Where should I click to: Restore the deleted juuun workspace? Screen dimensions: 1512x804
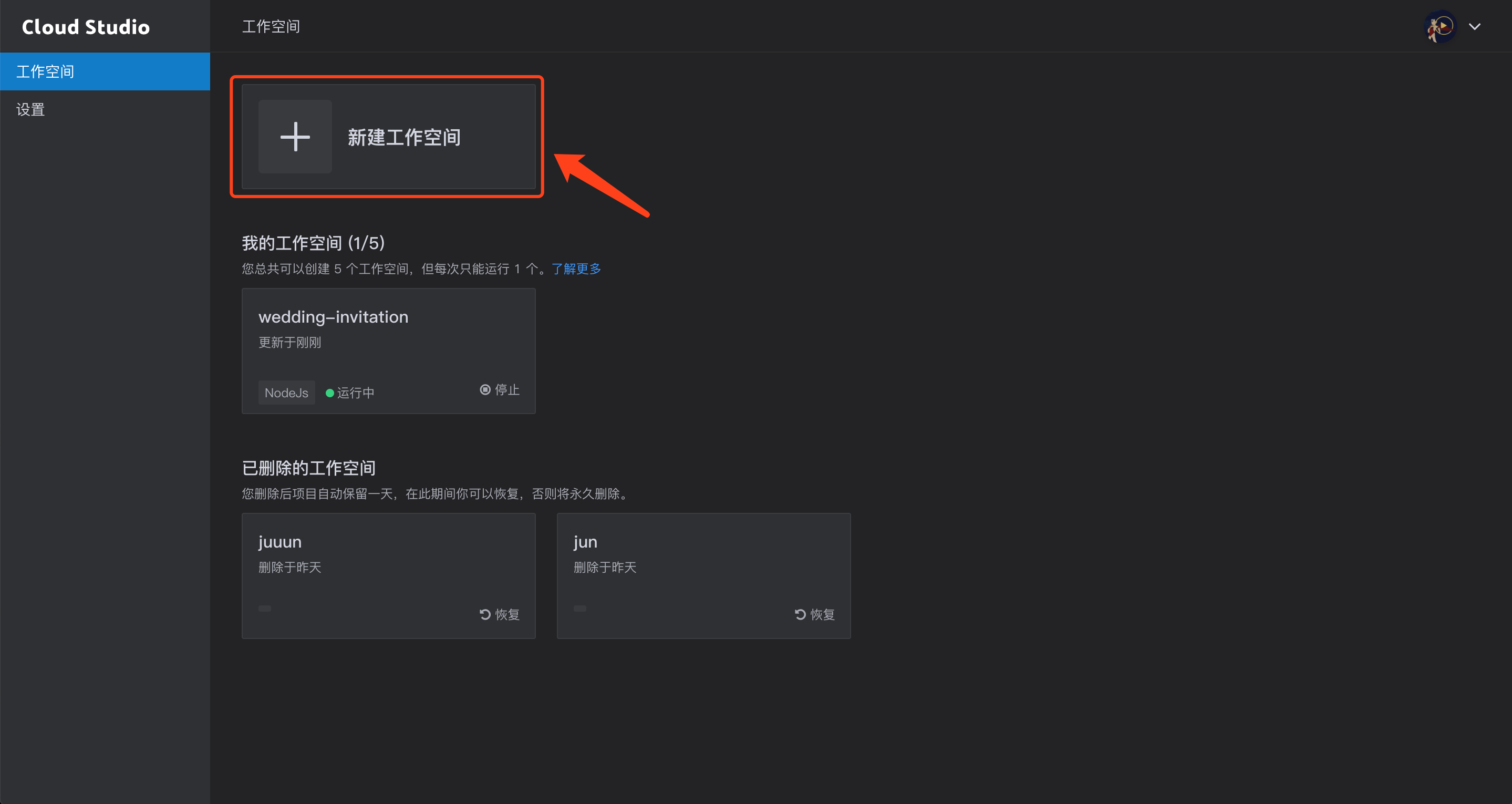[x=499, y=614]
